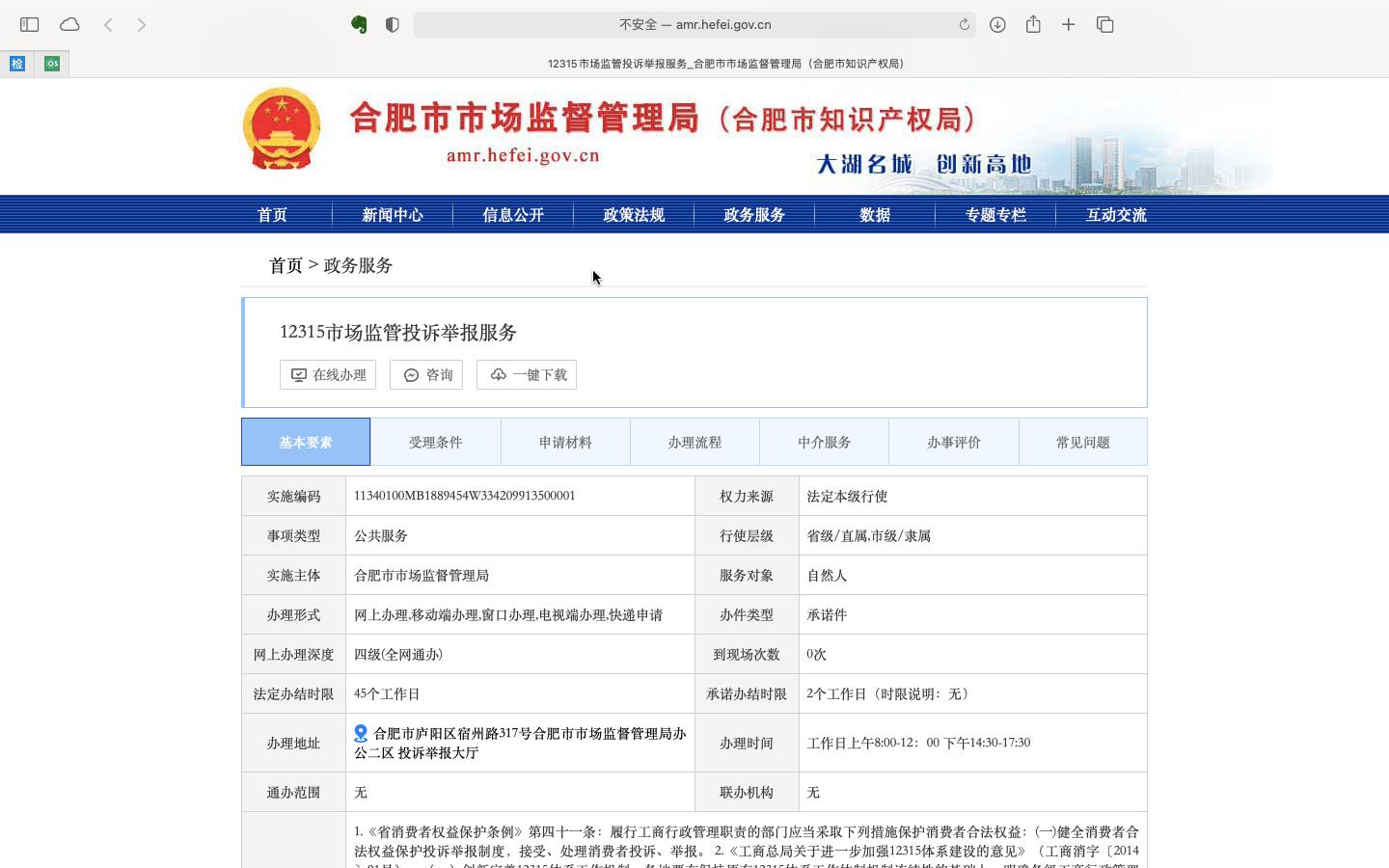This screenshot has width=1389, height=868.
Task: Toggle the Safari sidebar icon
Action: coord(29,24)
